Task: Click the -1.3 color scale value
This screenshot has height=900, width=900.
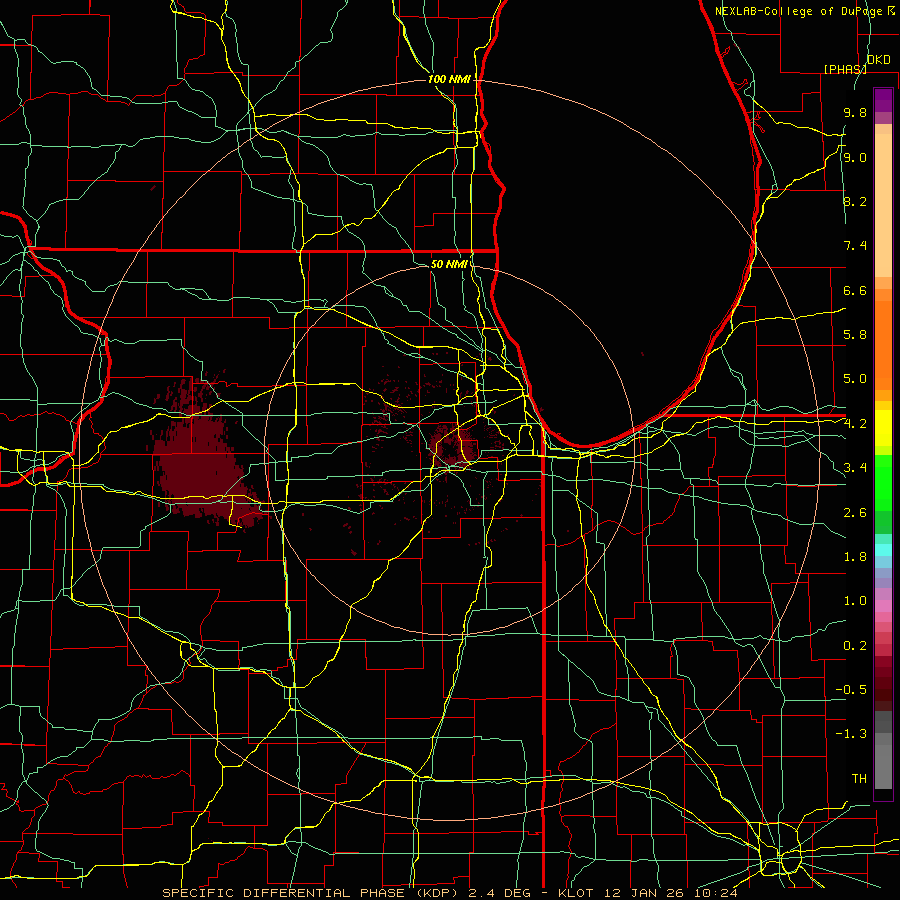Action: point(851,734)
